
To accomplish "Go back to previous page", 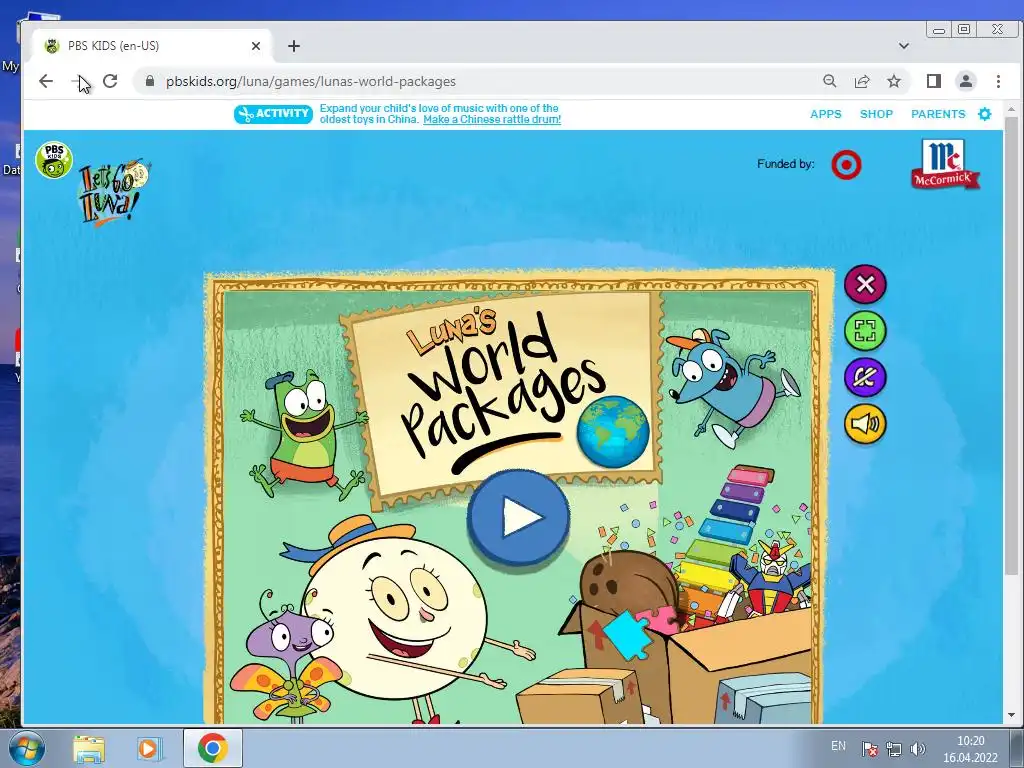I will point(46,81).
